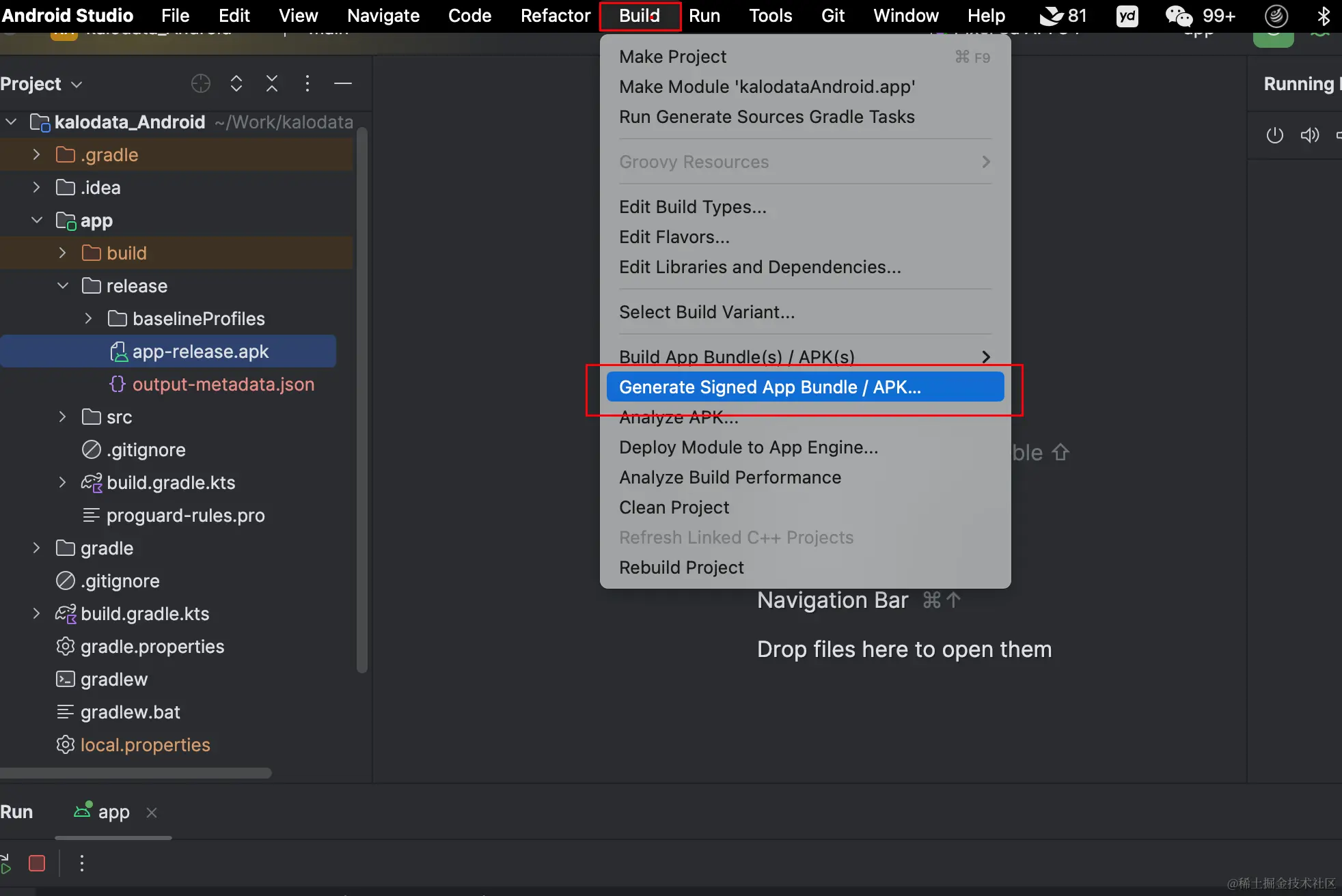Click the Project panel horizontal scrollbar
The image size is (1342, 896).
(x=135, y=773)
